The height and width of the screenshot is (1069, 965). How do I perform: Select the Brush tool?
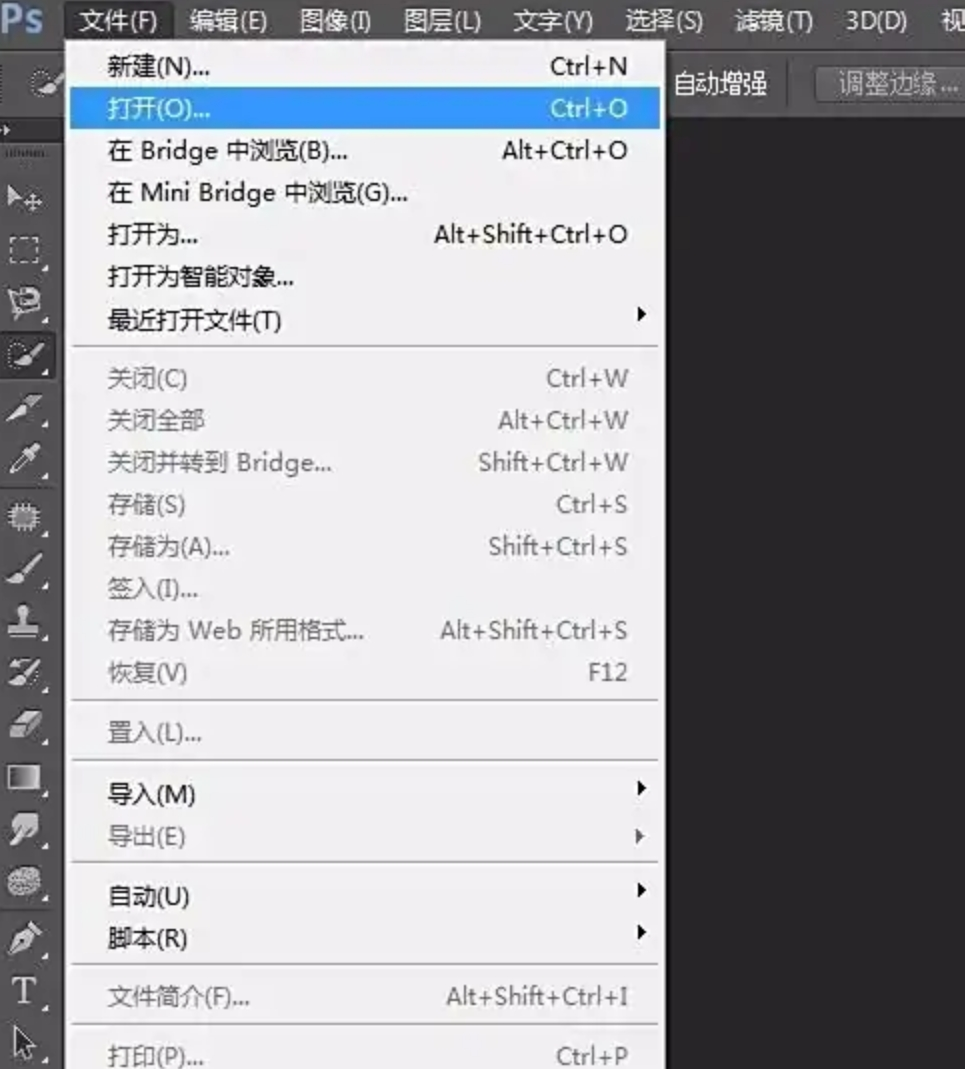(25, 568)
